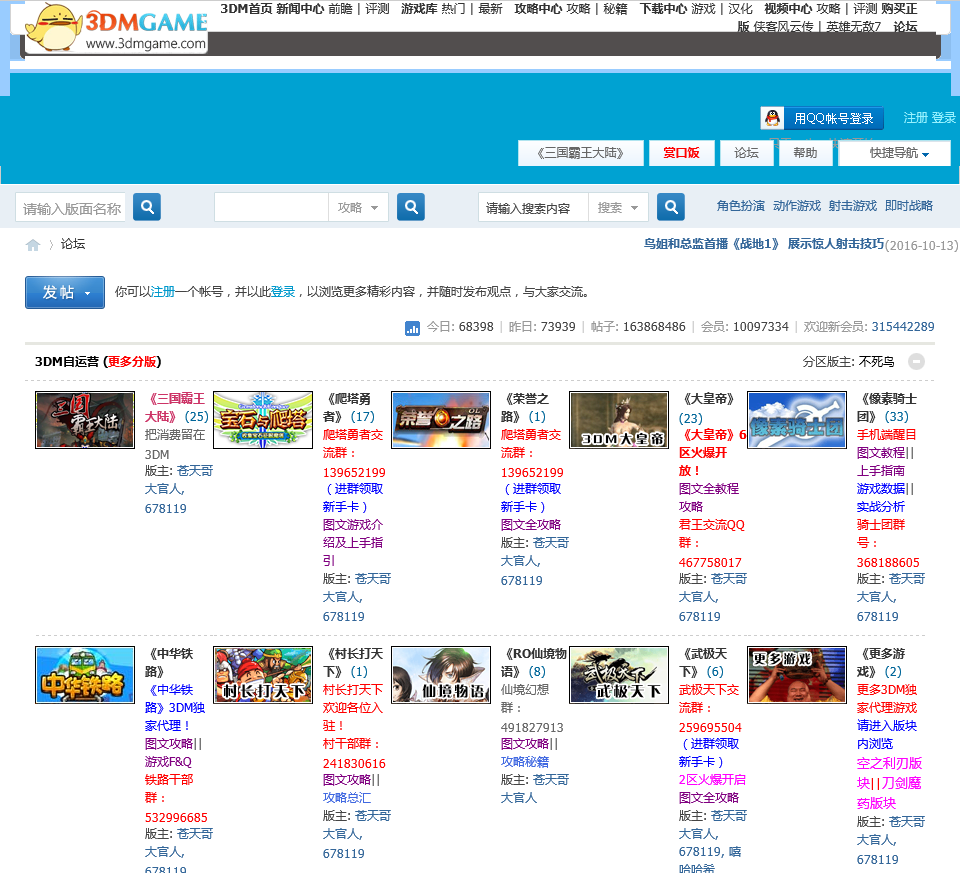
Task: Open the forum statistics chart icon
Action: pos(412,328)
